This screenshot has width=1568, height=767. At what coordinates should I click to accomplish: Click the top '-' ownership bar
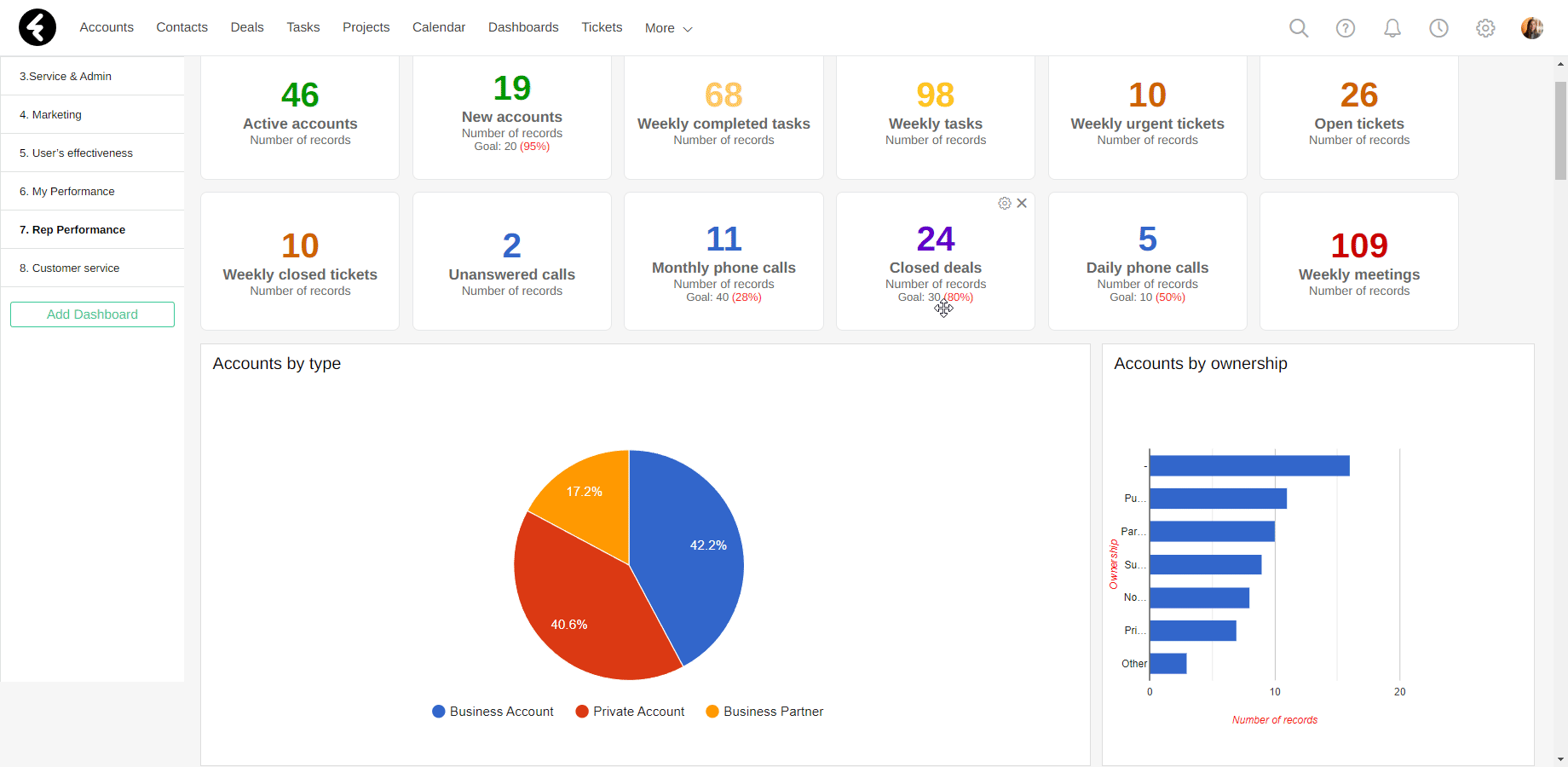coord(1249,465)
